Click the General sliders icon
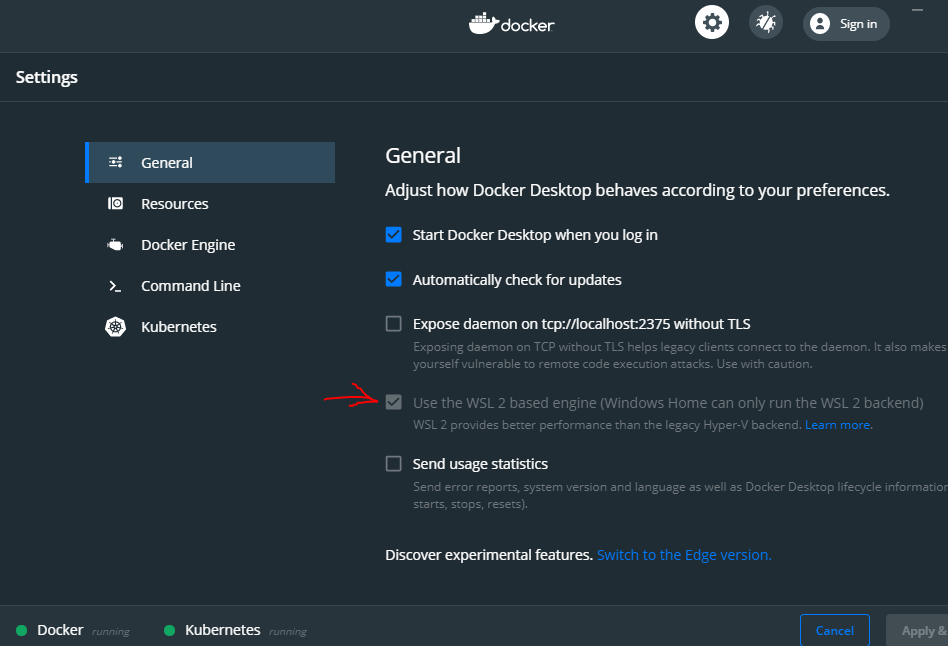The image size is (948, 646). tap(116, 162)
